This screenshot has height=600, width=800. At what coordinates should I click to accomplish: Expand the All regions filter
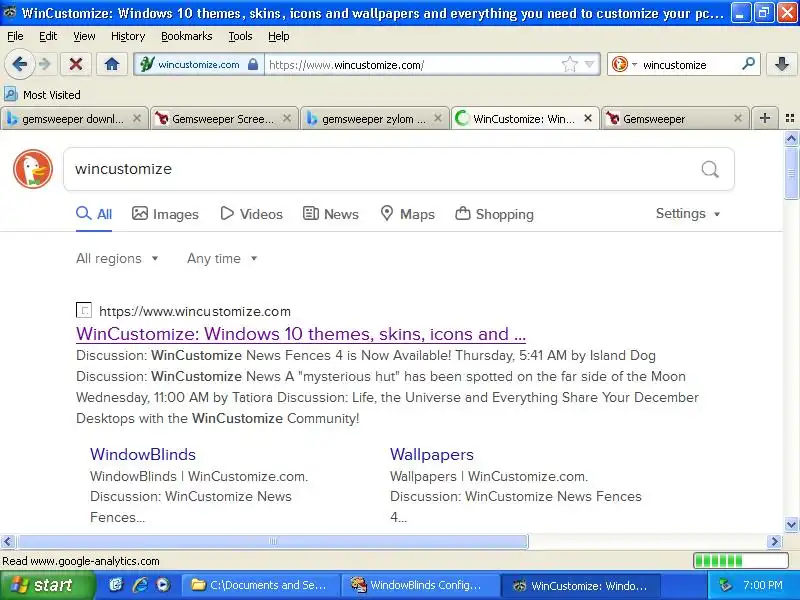point(117,258)
